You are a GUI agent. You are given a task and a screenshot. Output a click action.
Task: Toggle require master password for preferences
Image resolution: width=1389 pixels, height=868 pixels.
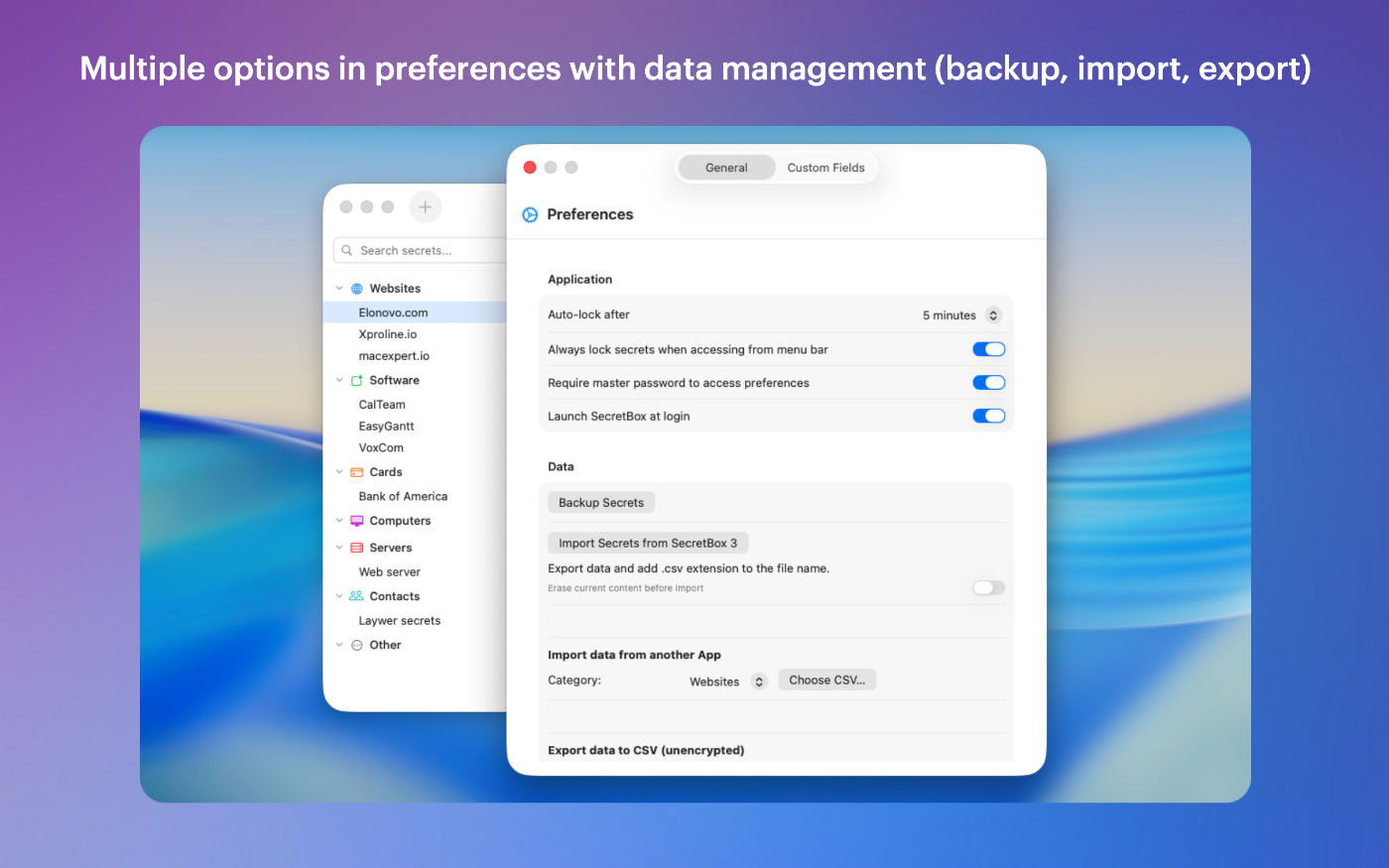[x=988, y=383]
